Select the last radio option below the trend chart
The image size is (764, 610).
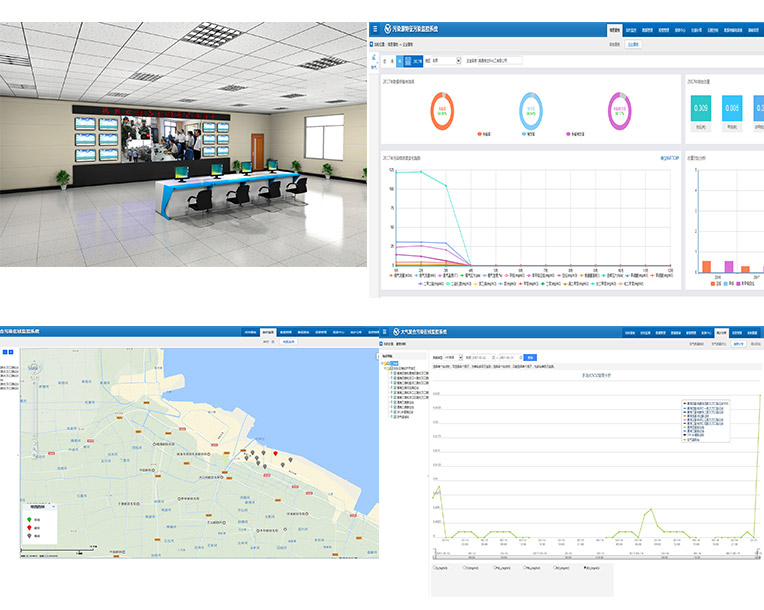point(585,568)
